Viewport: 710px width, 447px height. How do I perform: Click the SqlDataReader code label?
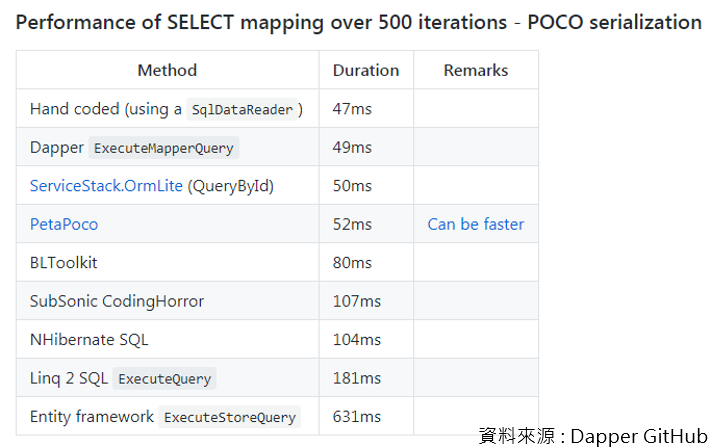point(245,110)
